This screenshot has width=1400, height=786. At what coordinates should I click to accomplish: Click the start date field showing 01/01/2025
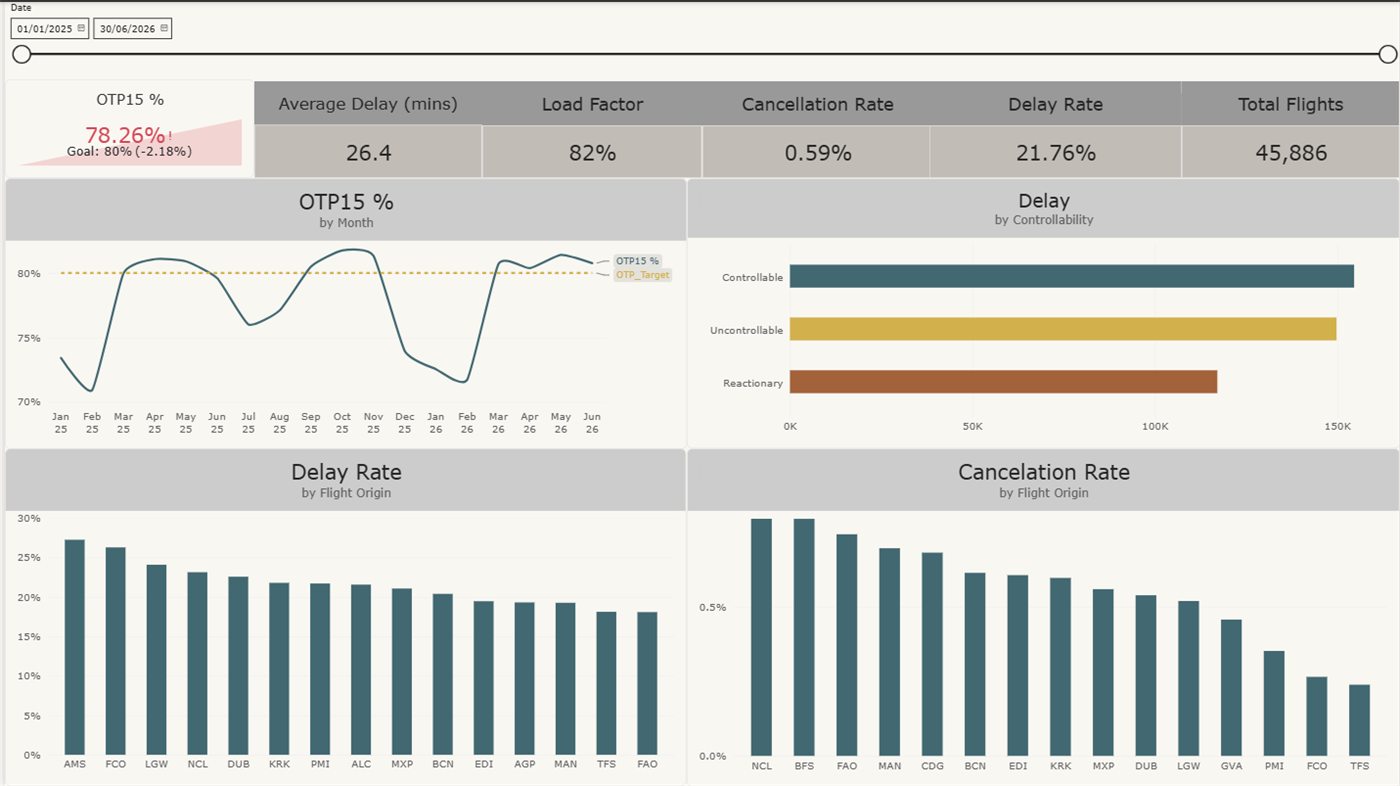tap(50, 29)
